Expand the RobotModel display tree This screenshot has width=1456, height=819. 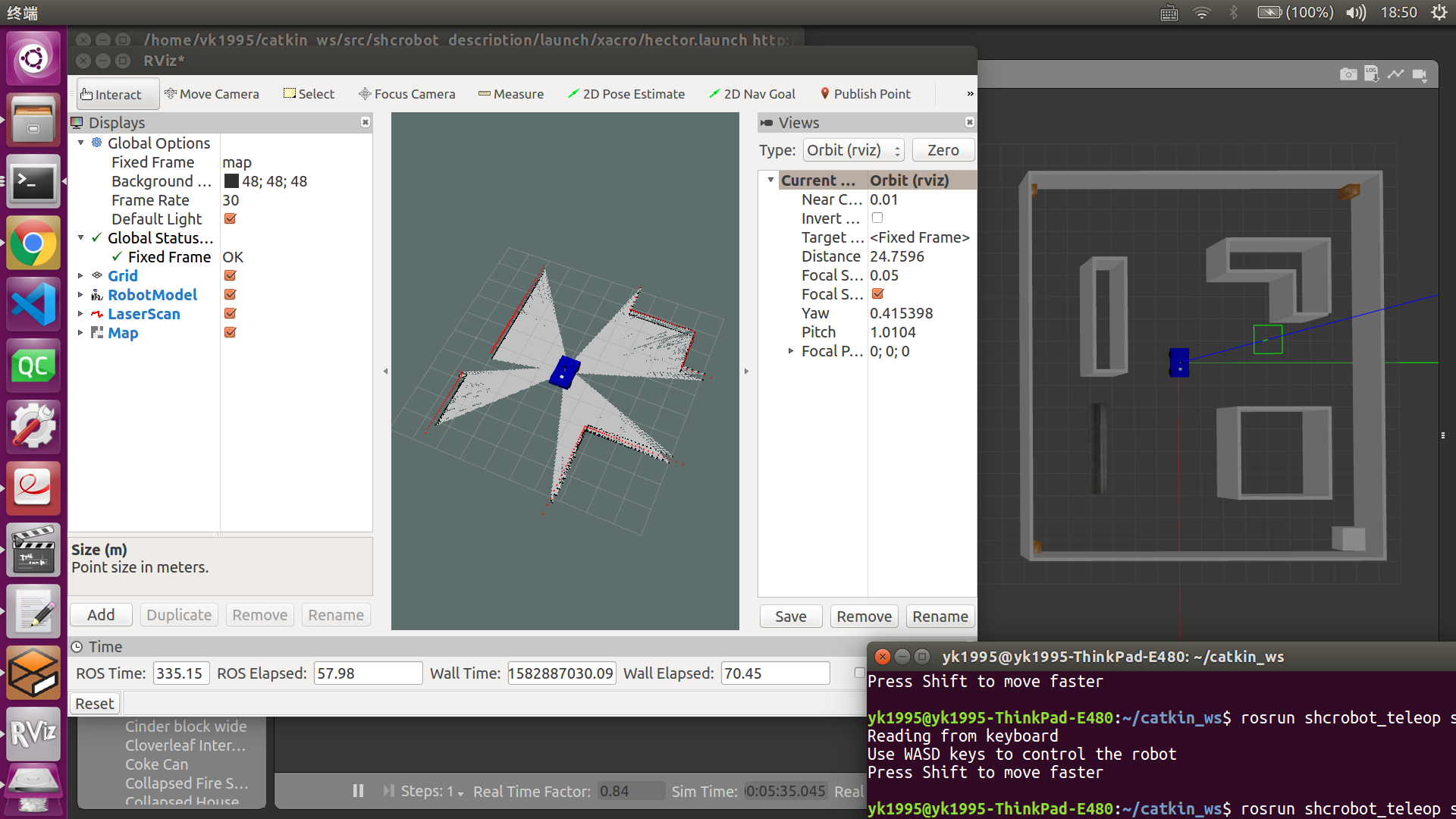[80, 295]
